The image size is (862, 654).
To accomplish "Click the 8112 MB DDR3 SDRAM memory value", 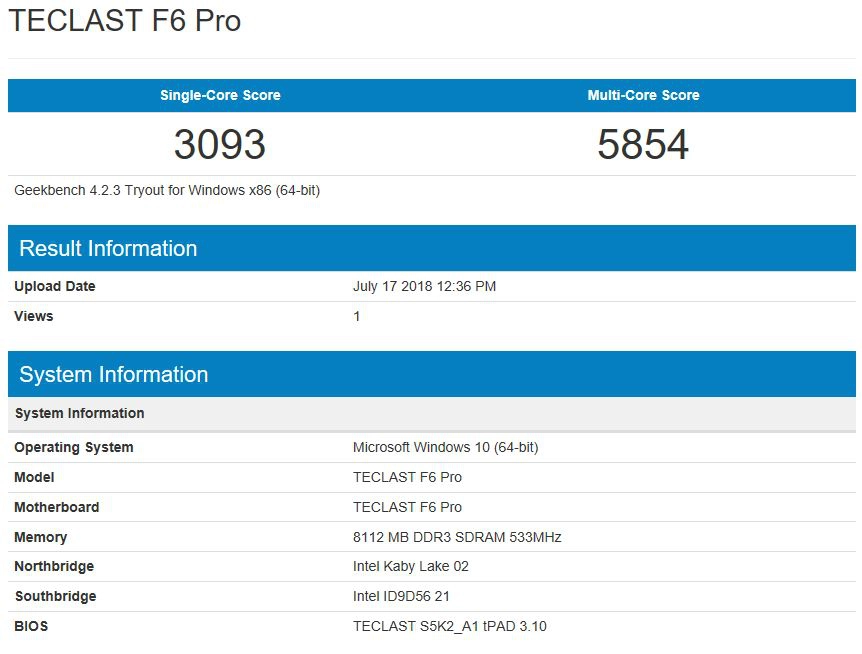I will click(x=457, y=538).
